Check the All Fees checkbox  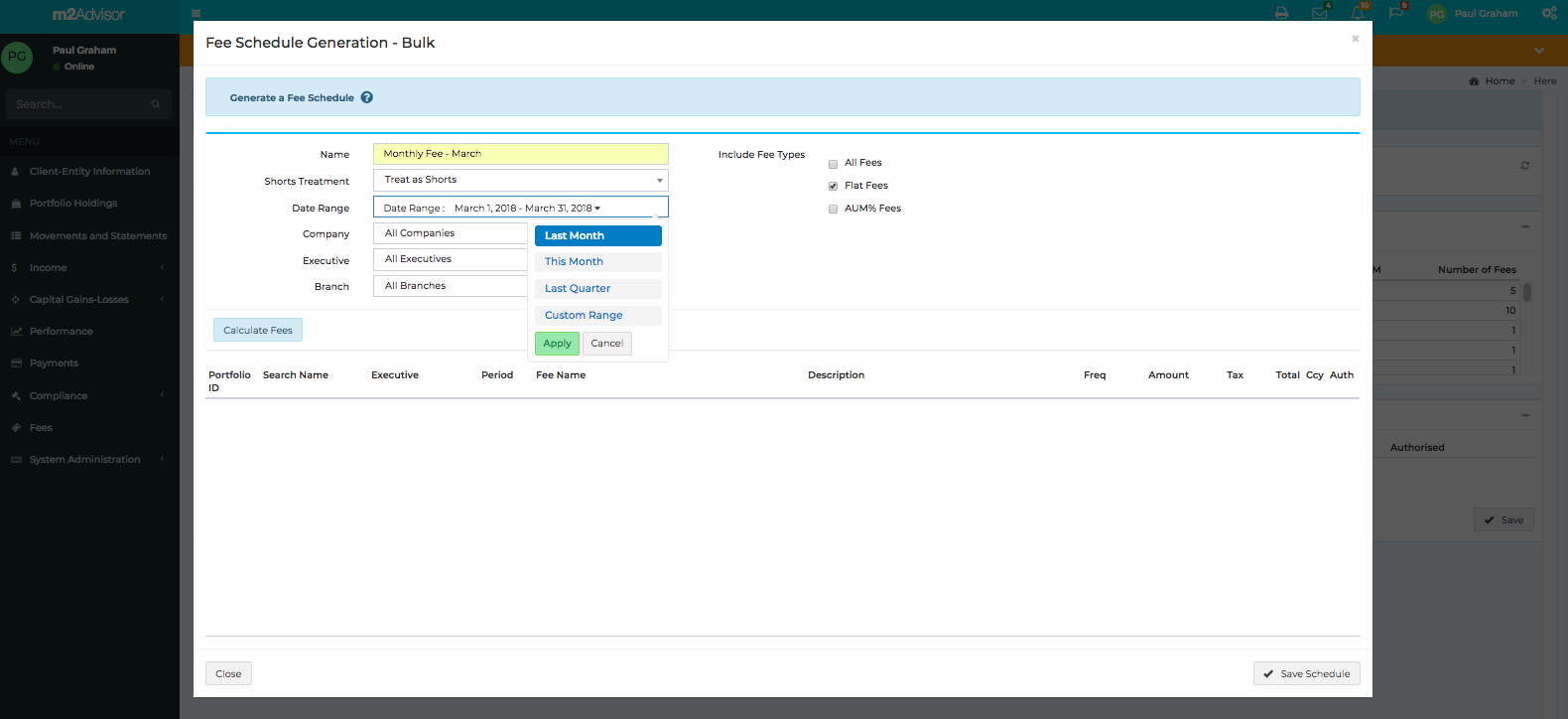point(834,164)
